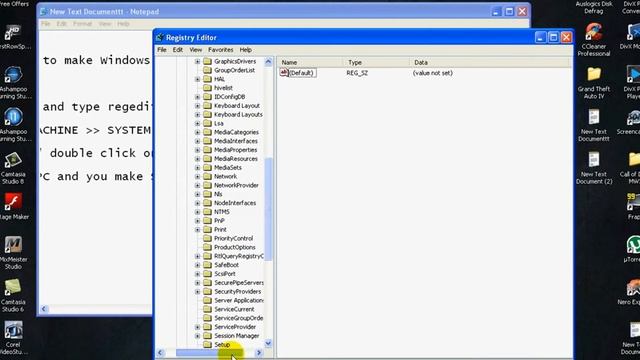
Task: Launch Corel VideoStudio desktop icon
Action: [x=13, y=331]
